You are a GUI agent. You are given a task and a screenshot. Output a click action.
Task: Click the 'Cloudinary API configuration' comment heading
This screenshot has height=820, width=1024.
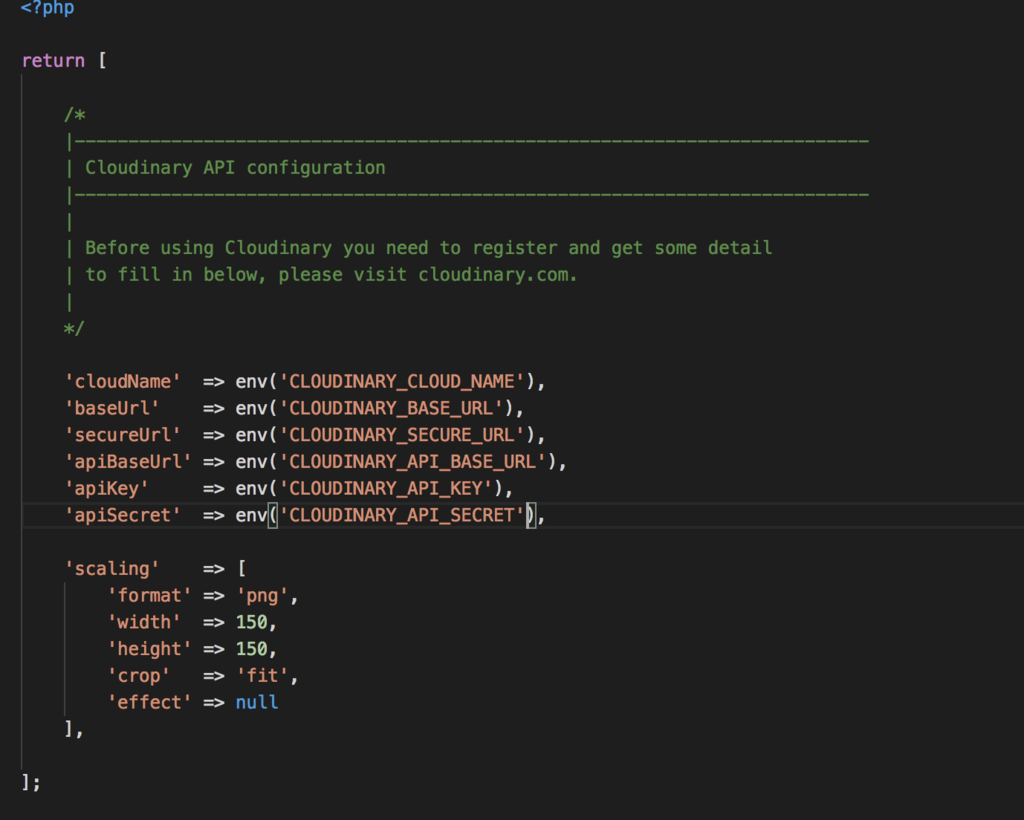[235, 168]
